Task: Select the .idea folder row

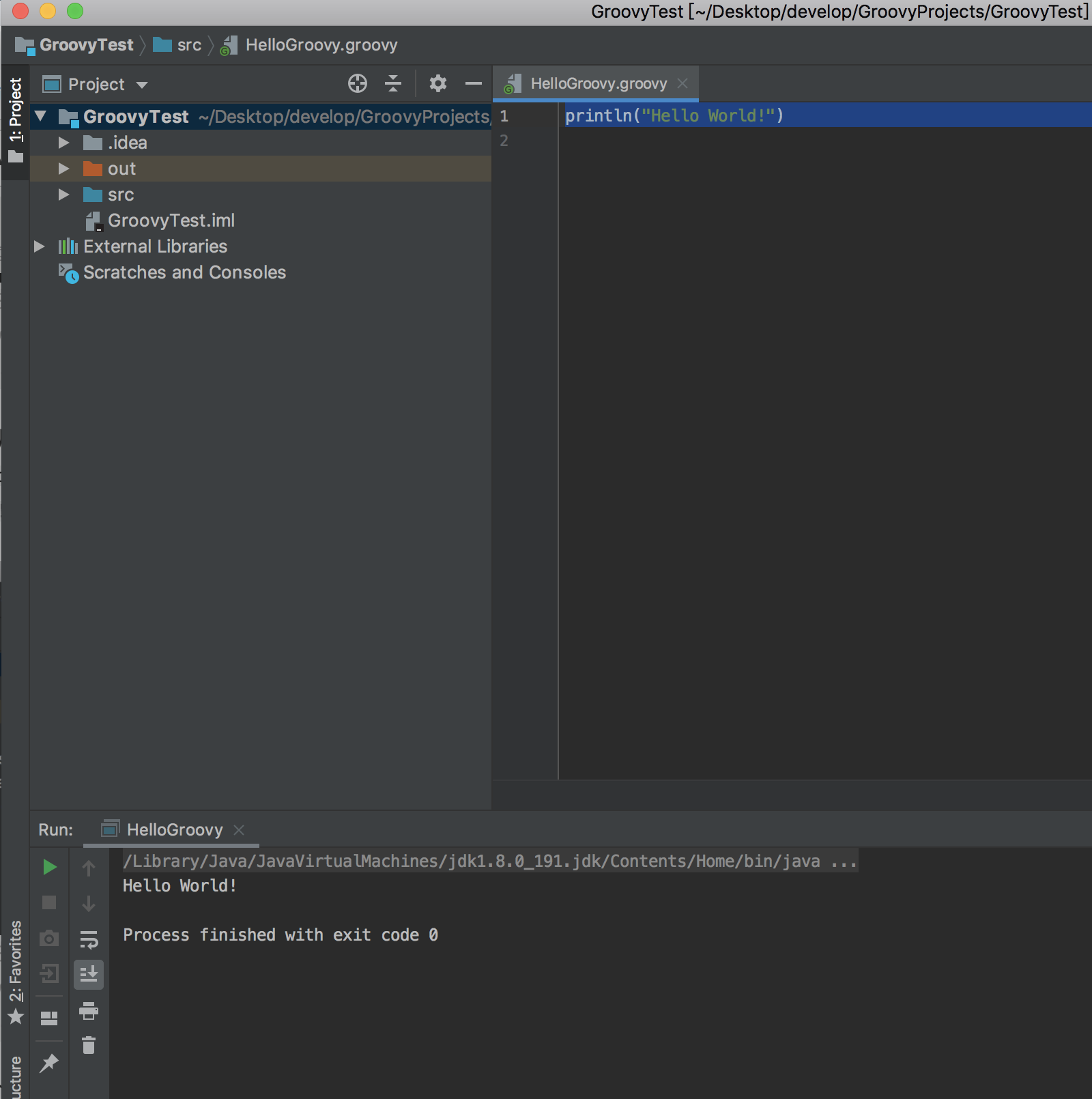Action: click(x=261, y=143)
